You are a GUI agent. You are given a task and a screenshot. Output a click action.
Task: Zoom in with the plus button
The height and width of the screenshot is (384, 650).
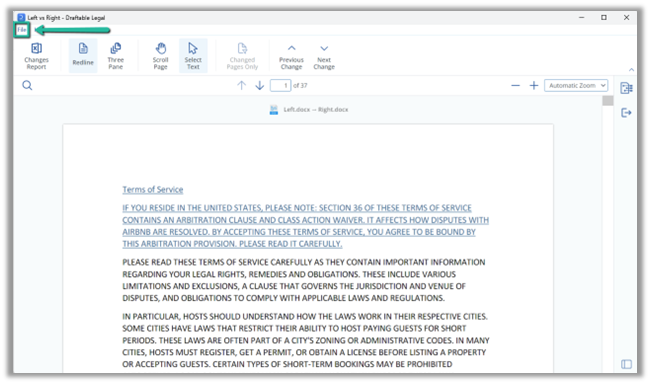tap(534, 85)
